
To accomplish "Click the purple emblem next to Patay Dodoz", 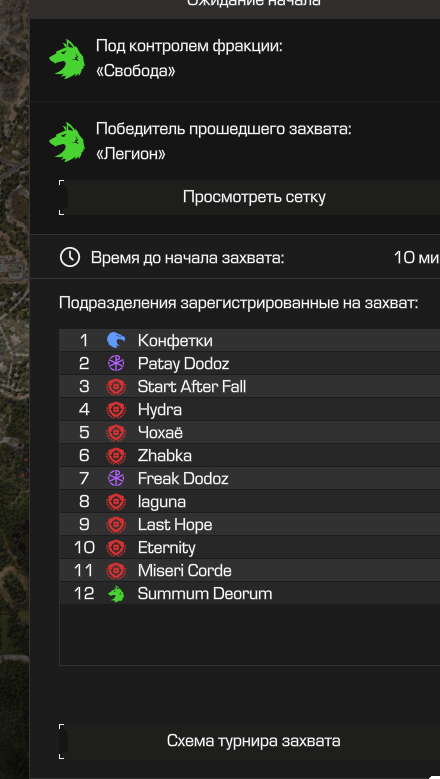I will [116, 363].
